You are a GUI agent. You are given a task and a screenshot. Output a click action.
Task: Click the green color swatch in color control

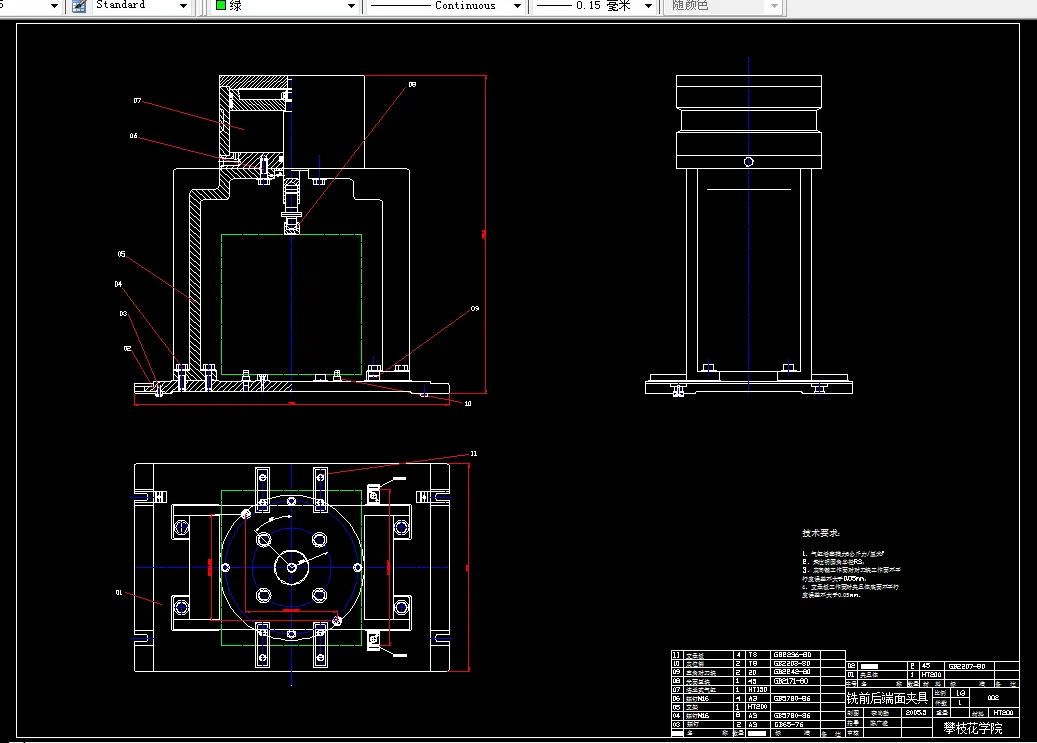221,6
